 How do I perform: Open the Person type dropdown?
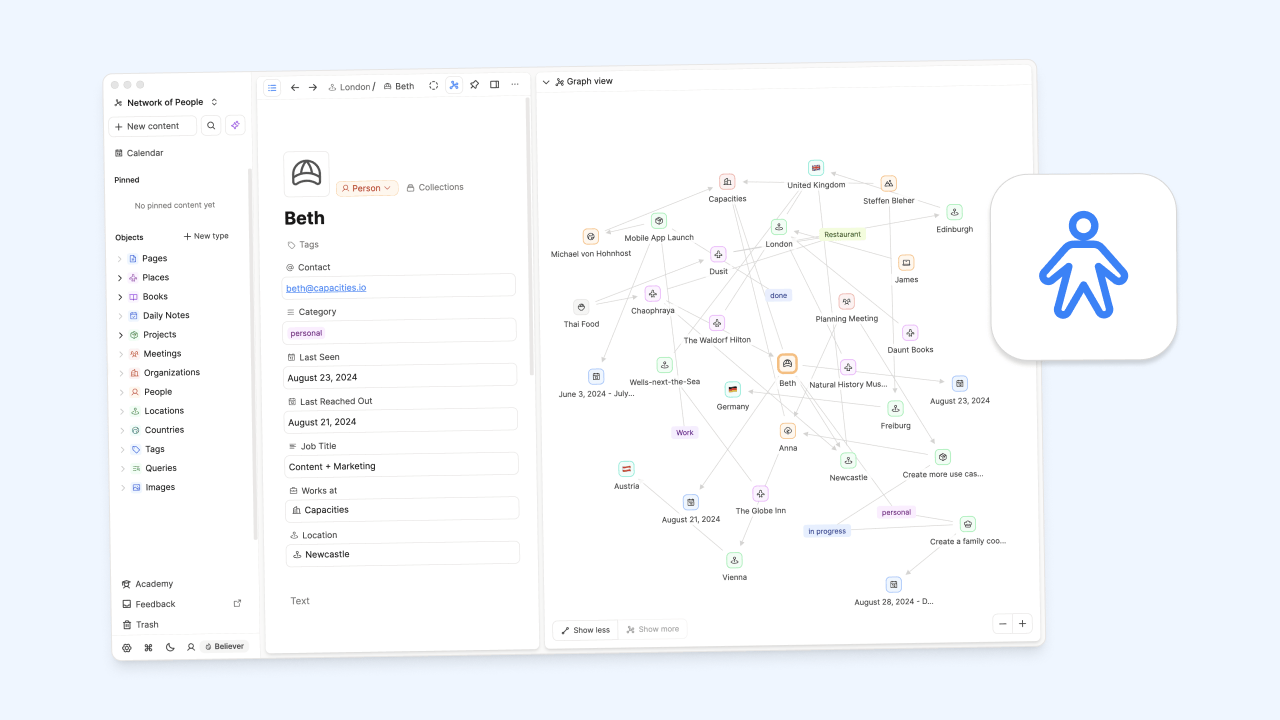coord(367,188)
